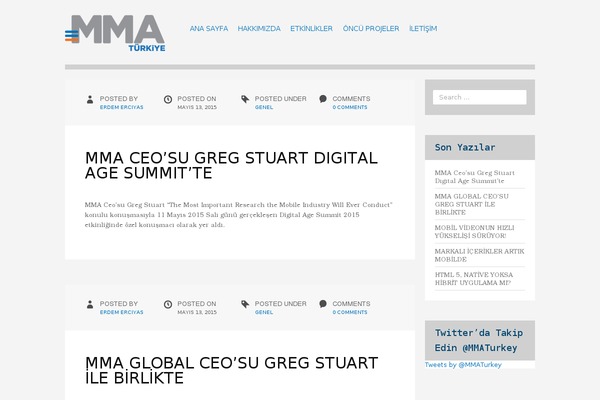
Task: Click first post excerpt about Digital Age Summit 2015
Action: (x=239, y=215)
